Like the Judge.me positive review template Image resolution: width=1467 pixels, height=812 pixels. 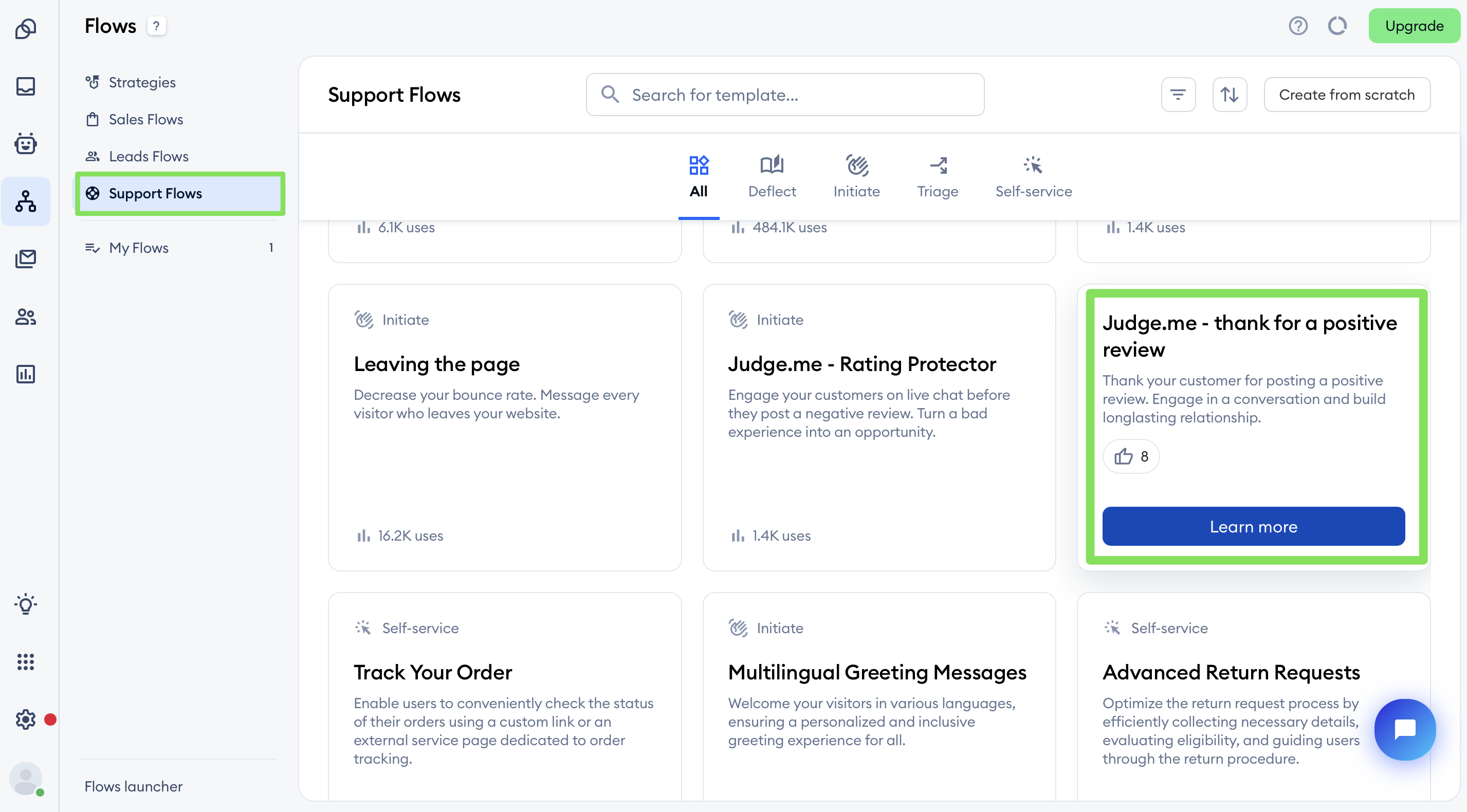click(x=1131, y=456)
